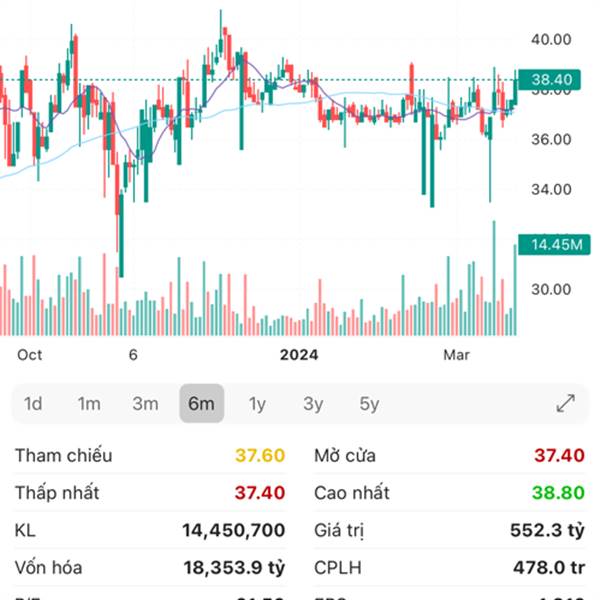Open the 5y timeframe chart

coord(369,404)
